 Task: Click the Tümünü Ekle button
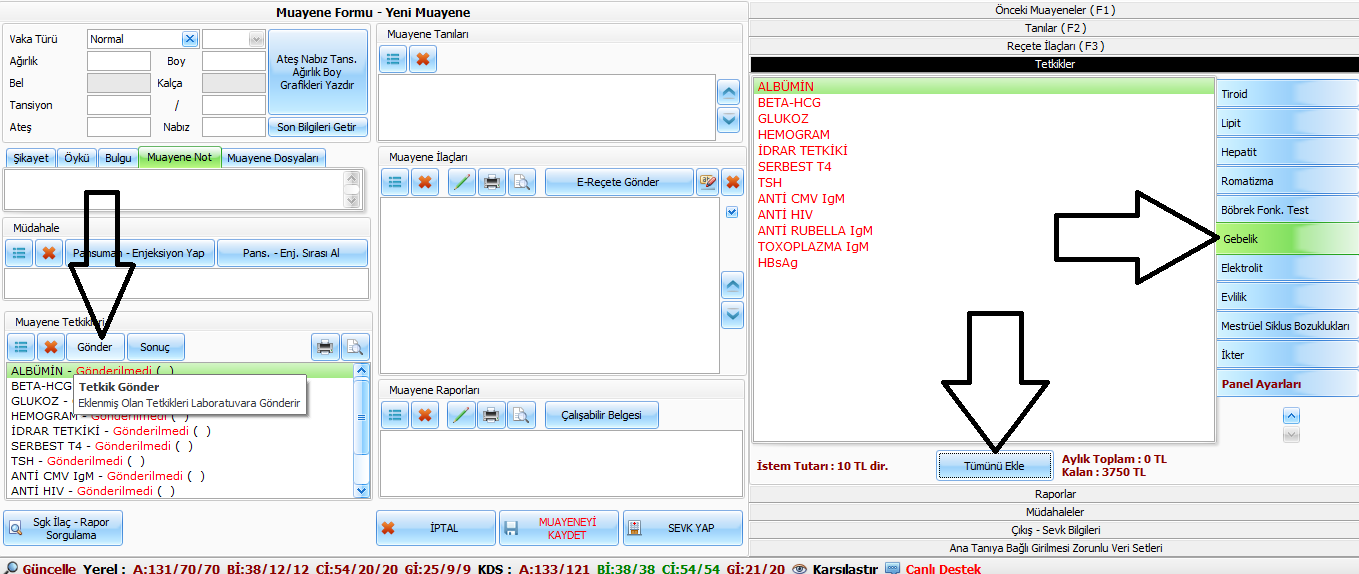click(994, 466)
